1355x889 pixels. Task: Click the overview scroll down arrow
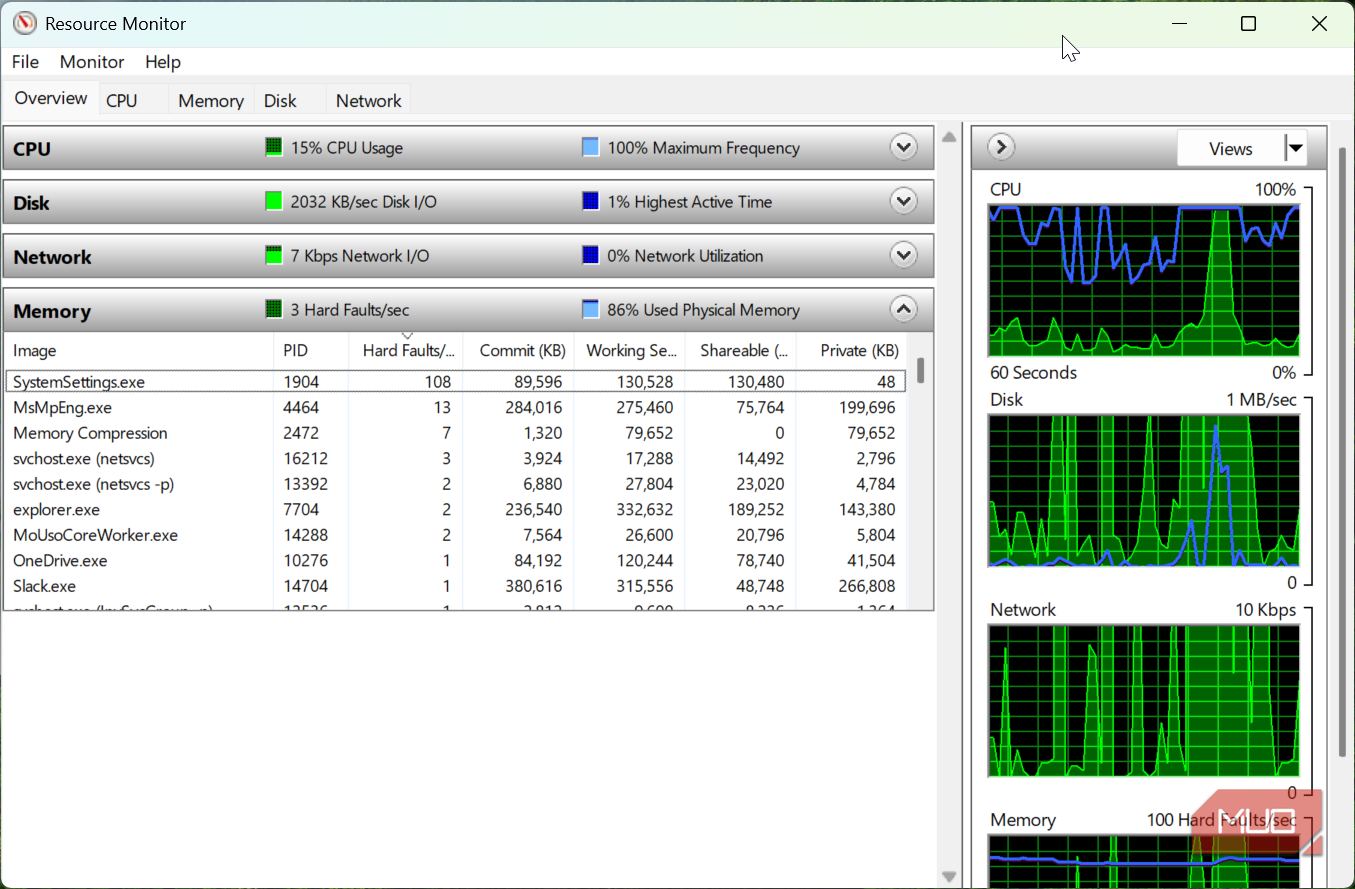[950, 877]
